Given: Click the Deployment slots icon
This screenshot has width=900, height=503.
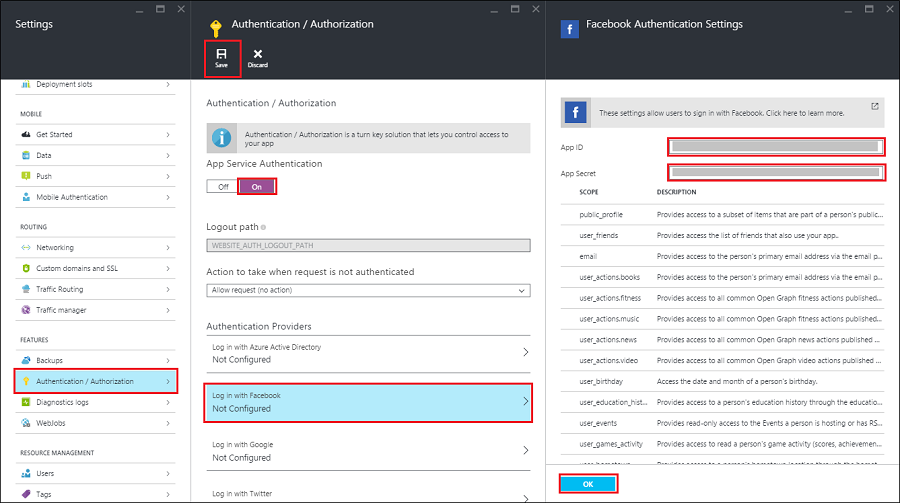Looking at the screenshot, I should [26, 84].
